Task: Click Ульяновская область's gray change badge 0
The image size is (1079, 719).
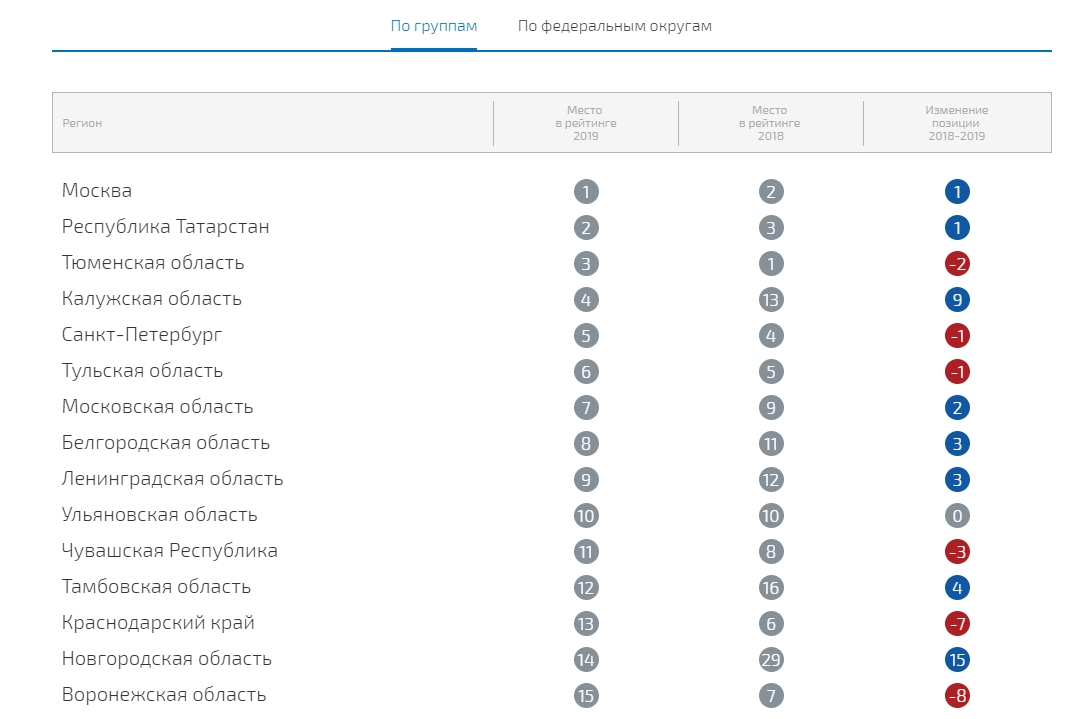Action: coord(957,515)
